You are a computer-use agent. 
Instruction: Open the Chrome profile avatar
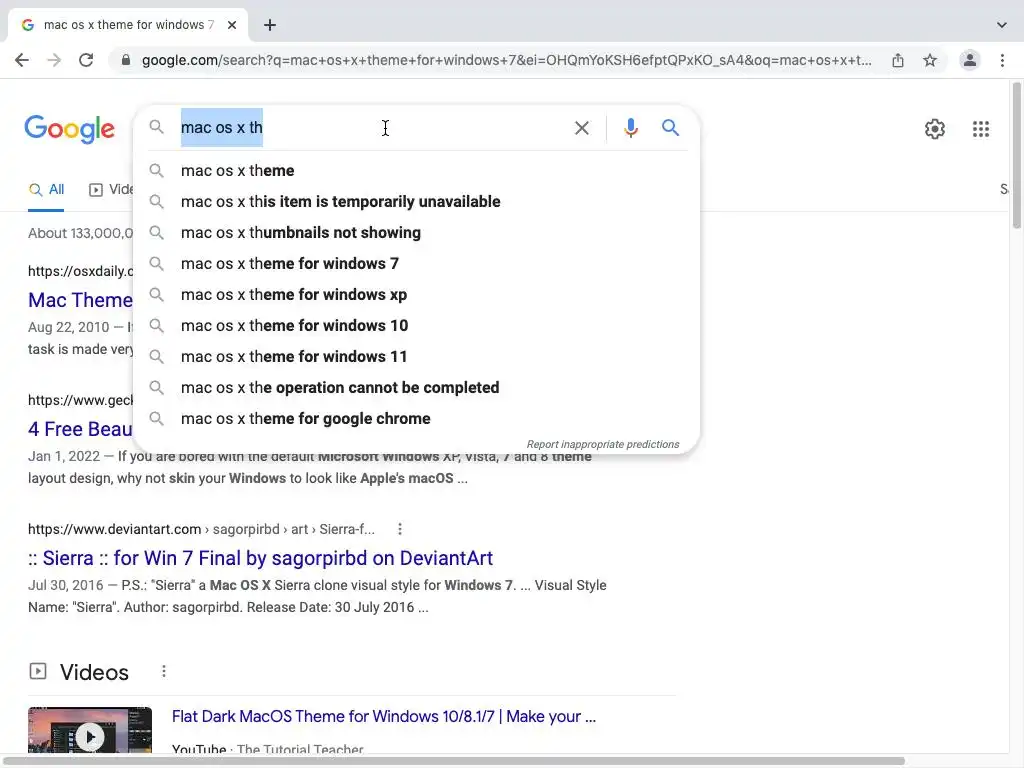(970, 60)
